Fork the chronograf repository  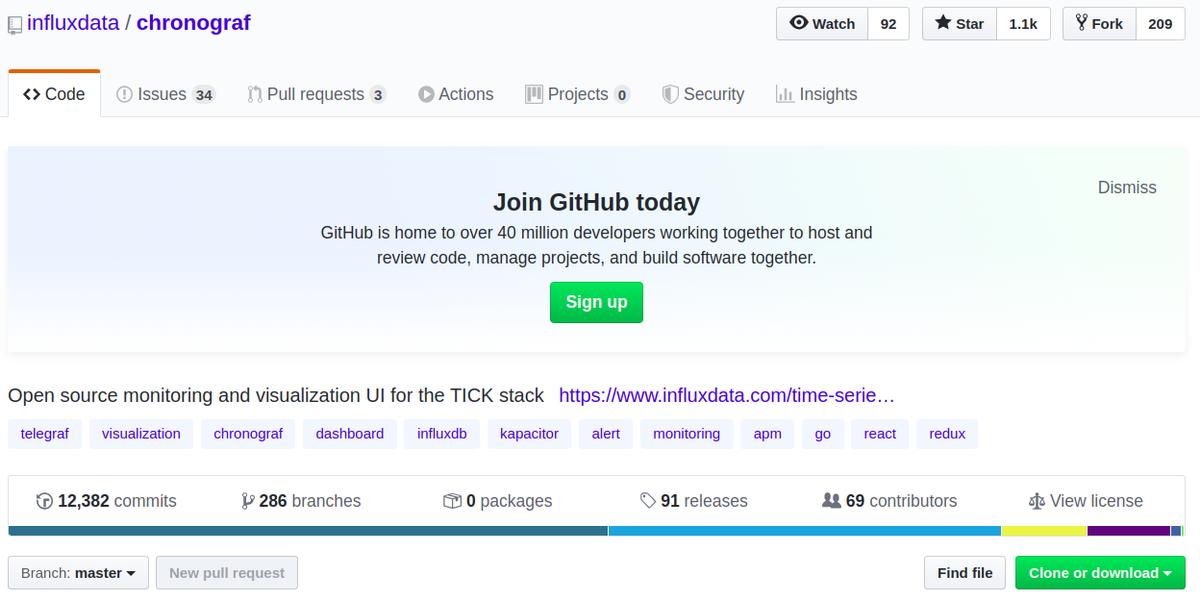pos(1099,24)
